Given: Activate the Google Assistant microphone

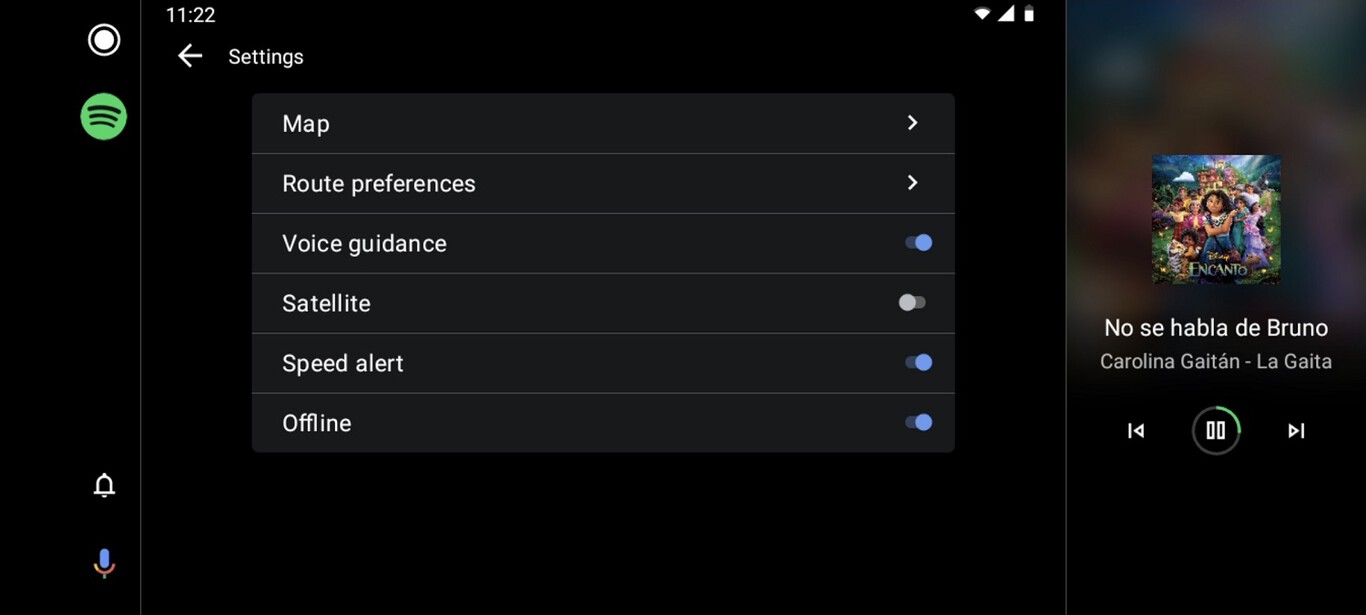Looking at the screenshot, I should pos(104,563).
